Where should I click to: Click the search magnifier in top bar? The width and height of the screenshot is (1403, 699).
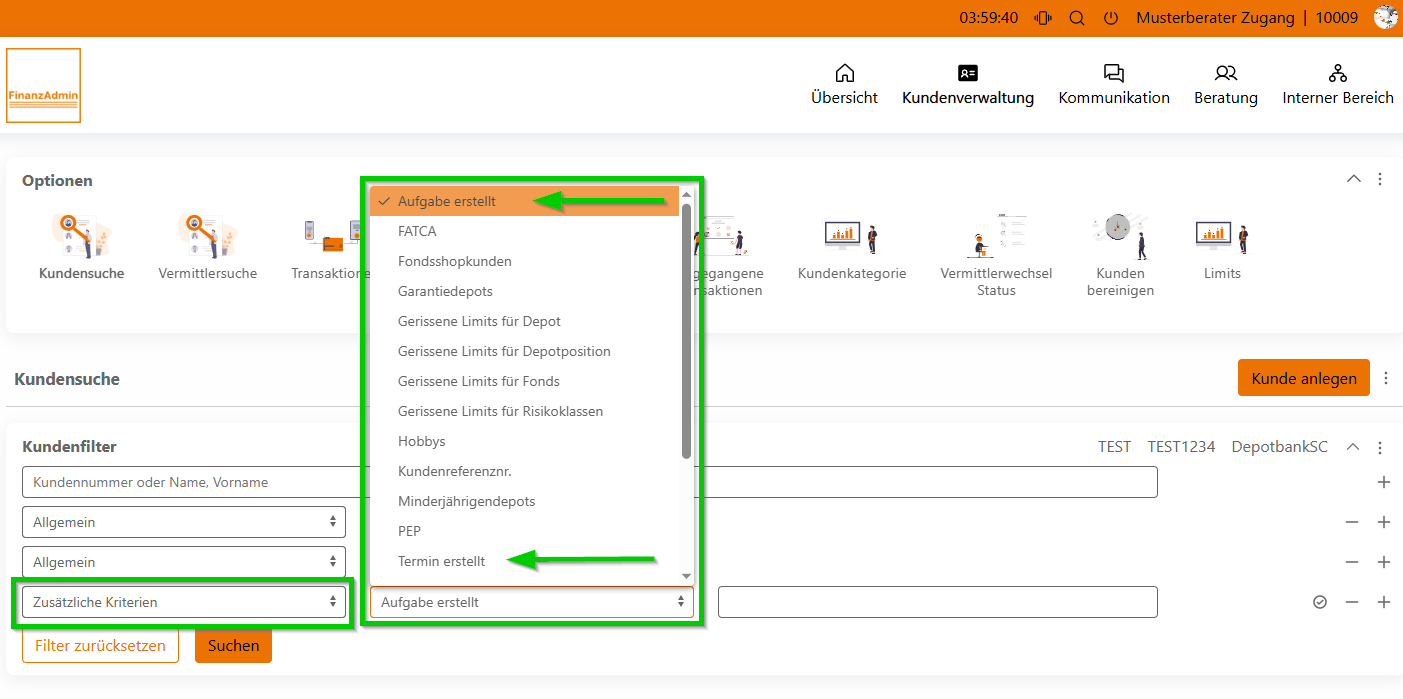tap(1077, 18)
